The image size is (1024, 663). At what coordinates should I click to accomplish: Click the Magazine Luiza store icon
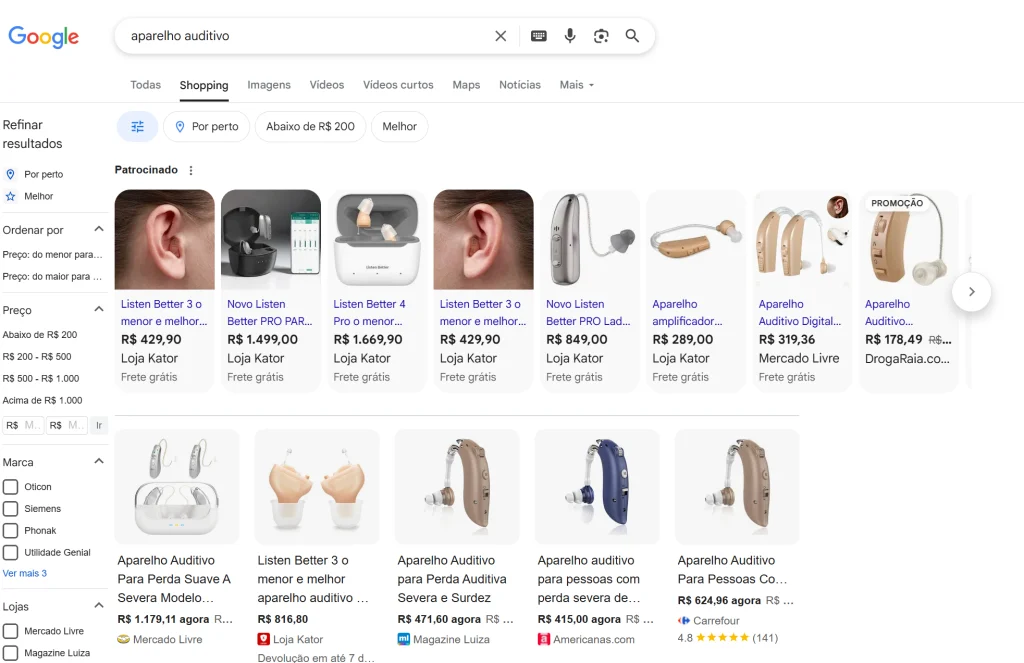click(404, 639)
